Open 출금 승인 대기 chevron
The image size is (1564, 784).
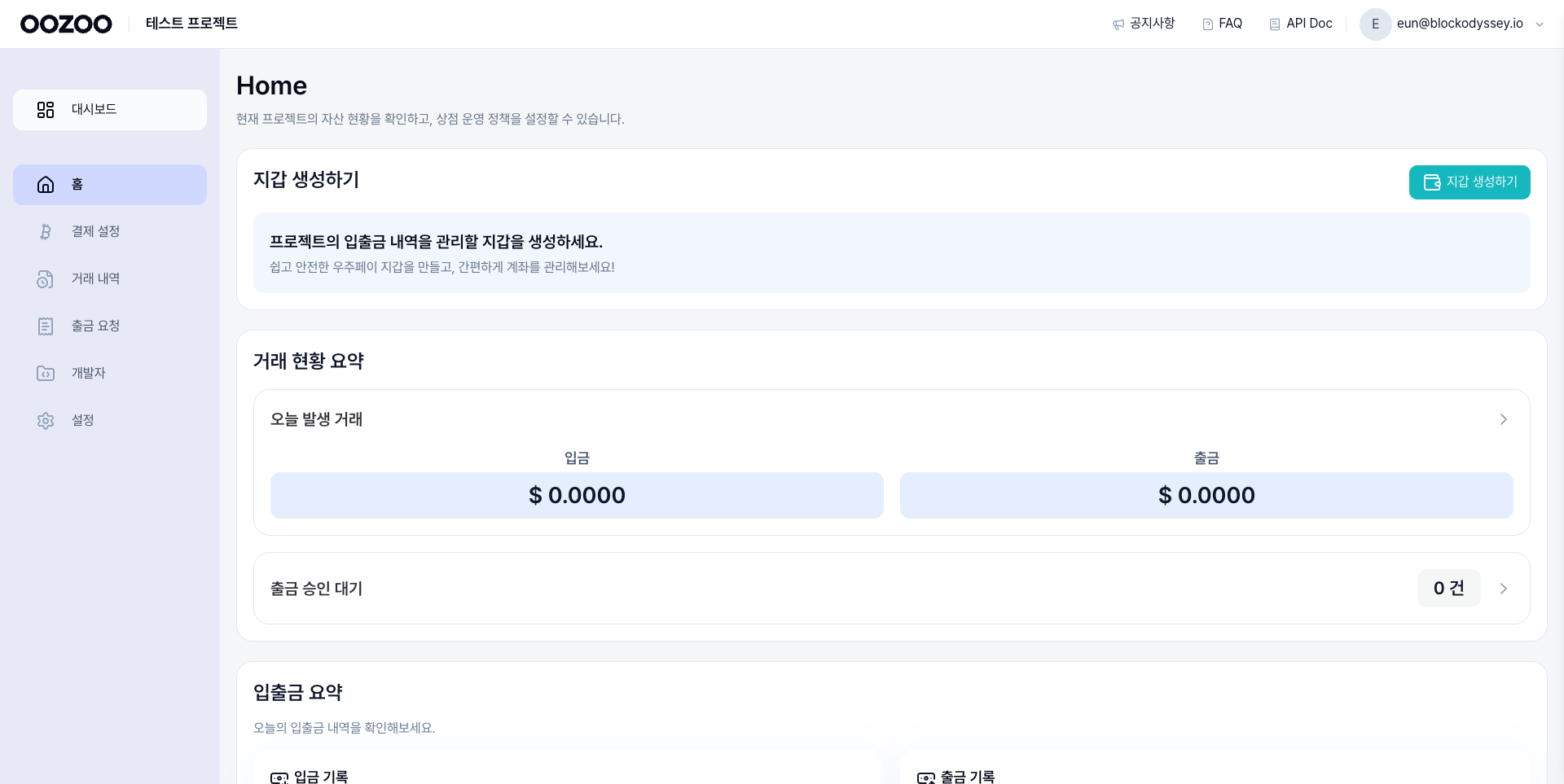click(1504, 589)
